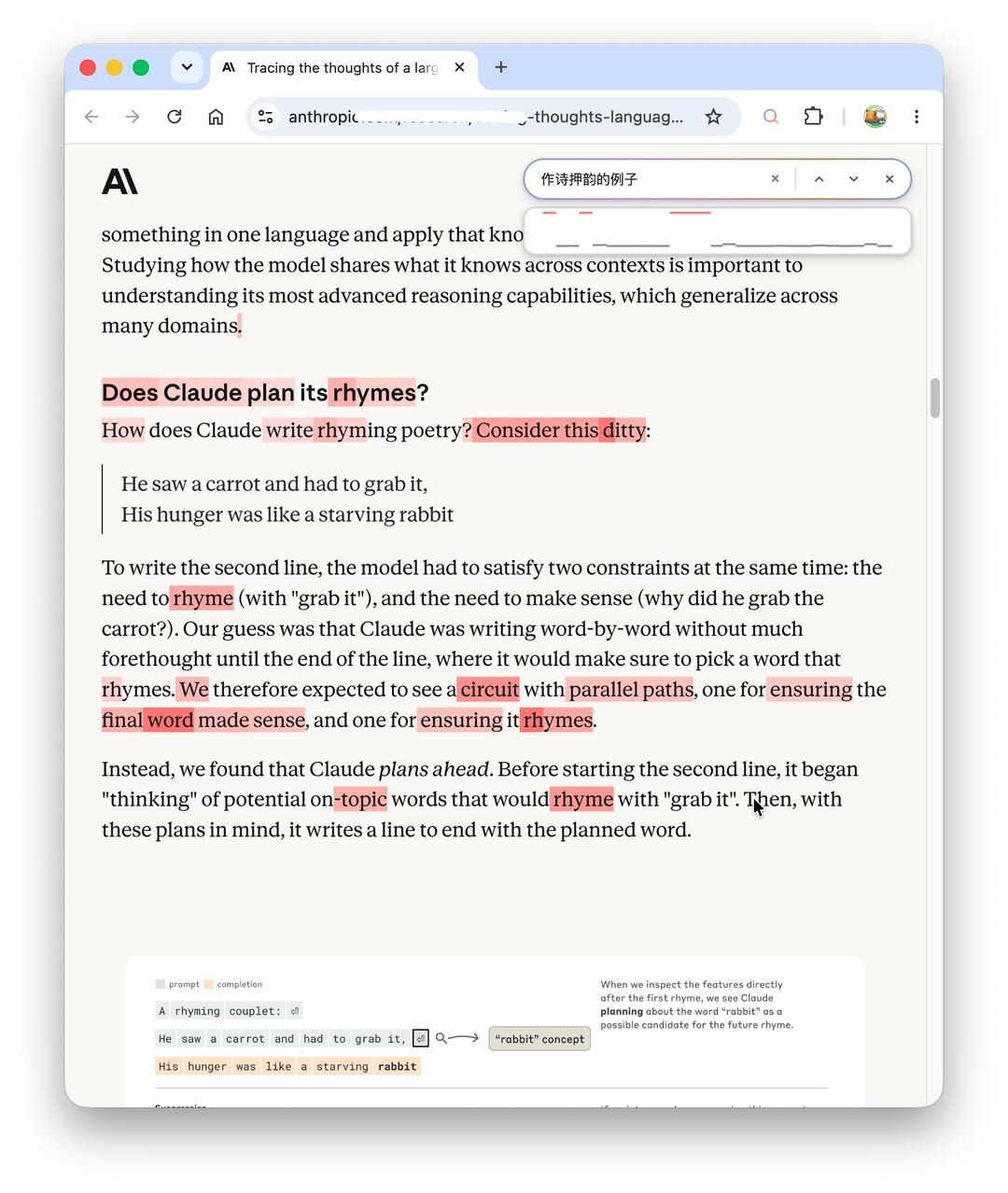This screenshot has height=1193, width=1008.
Task: Click the Anthropic logo
Action: 119,181
